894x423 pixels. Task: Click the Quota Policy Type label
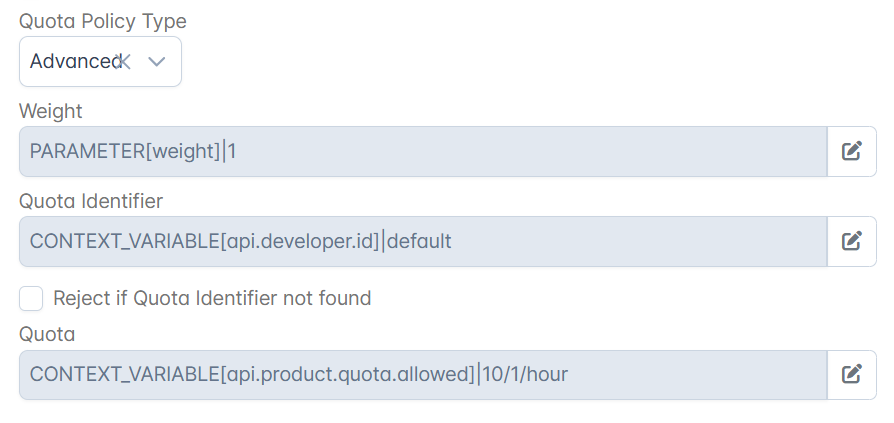tap(103, 21)
